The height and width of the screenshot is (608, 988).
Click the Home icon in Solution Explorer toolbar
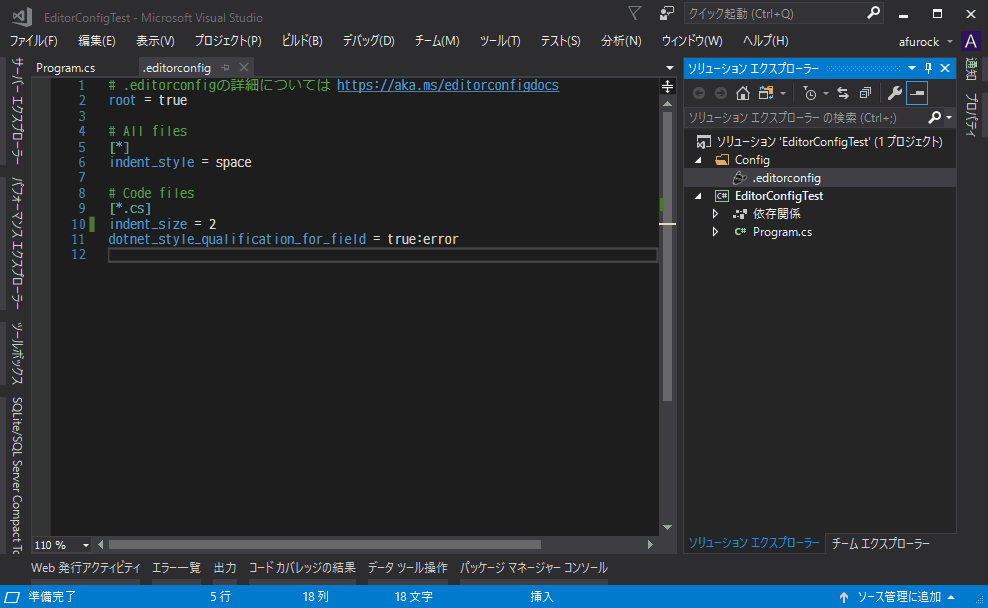click(x=743, y=93)
